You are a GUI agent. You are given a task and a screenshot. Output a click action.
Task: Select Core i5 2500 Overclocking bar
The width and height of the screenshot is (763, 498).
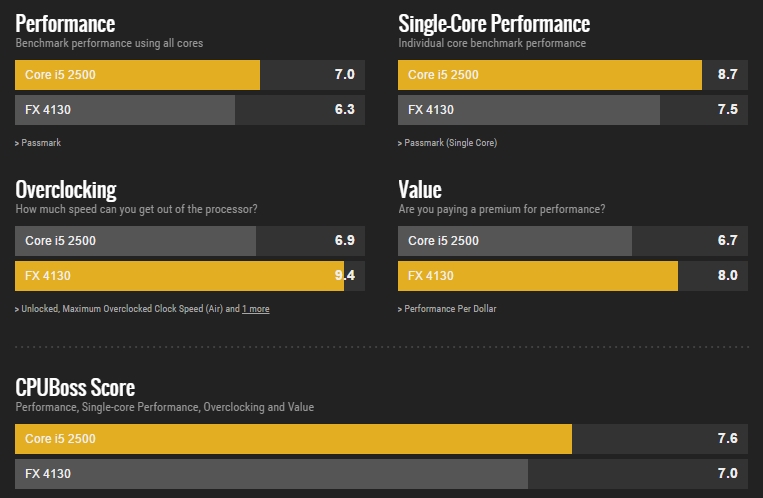click(190, 241)
